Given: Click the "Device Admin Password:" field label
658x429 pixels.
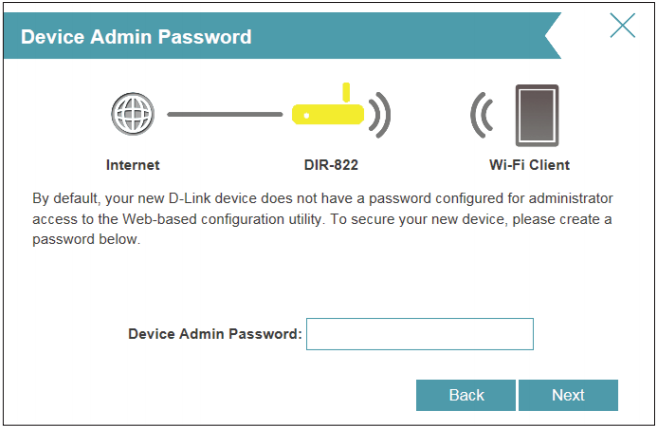Looking at the screenshot, I should [215, 334].
